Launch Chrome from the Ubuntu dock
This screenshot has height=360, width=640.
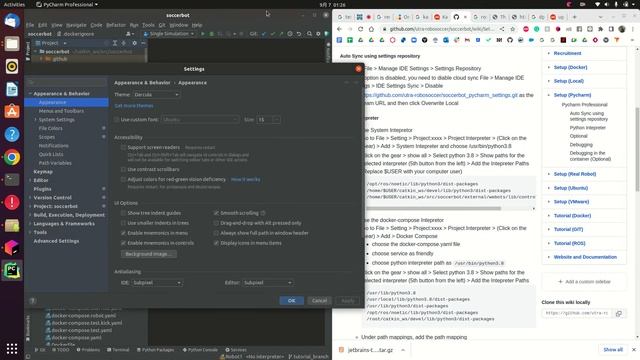point(12,157)
